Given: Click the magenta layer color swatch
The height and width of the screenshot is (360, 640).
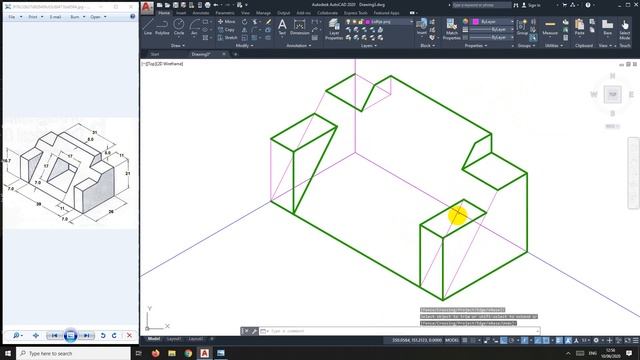Looking at the screenshot, I should coord(367,22).
